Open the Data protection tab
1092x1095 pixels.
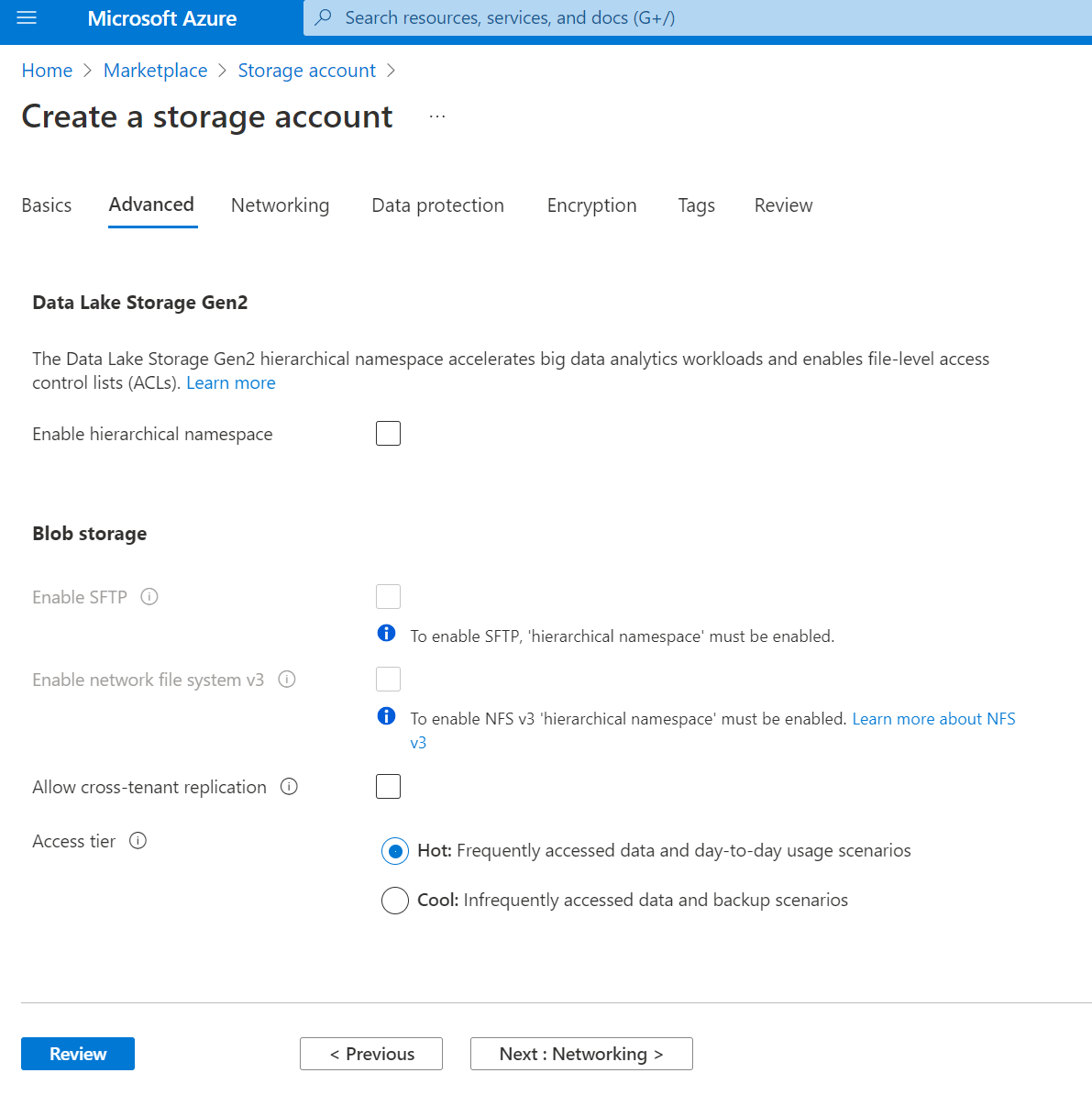[x=437, y=205]
